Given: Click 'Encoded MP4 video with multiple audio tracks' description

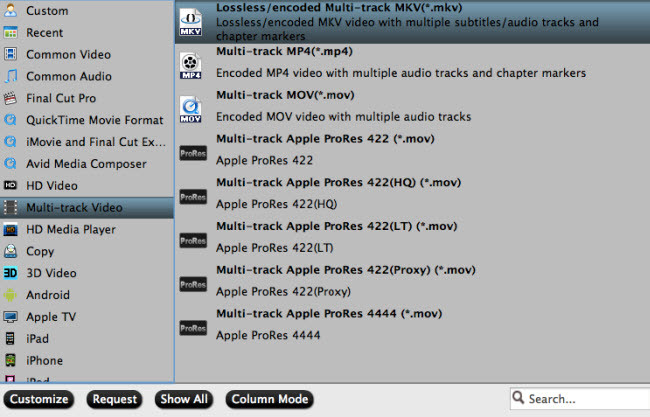Looking at the screenshot, I should click(x=401, y=73).
